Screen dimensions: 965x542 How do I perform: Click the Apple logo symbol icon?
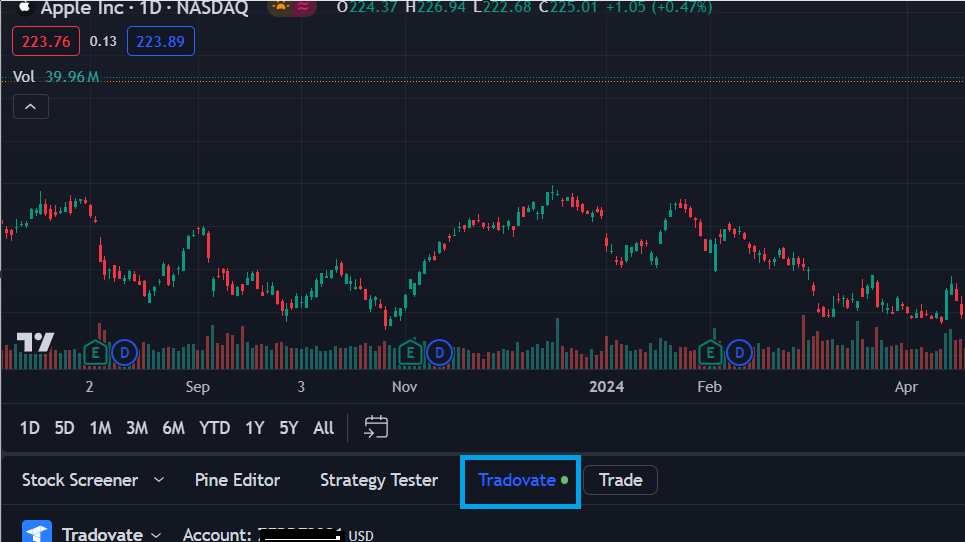(24, 7)
